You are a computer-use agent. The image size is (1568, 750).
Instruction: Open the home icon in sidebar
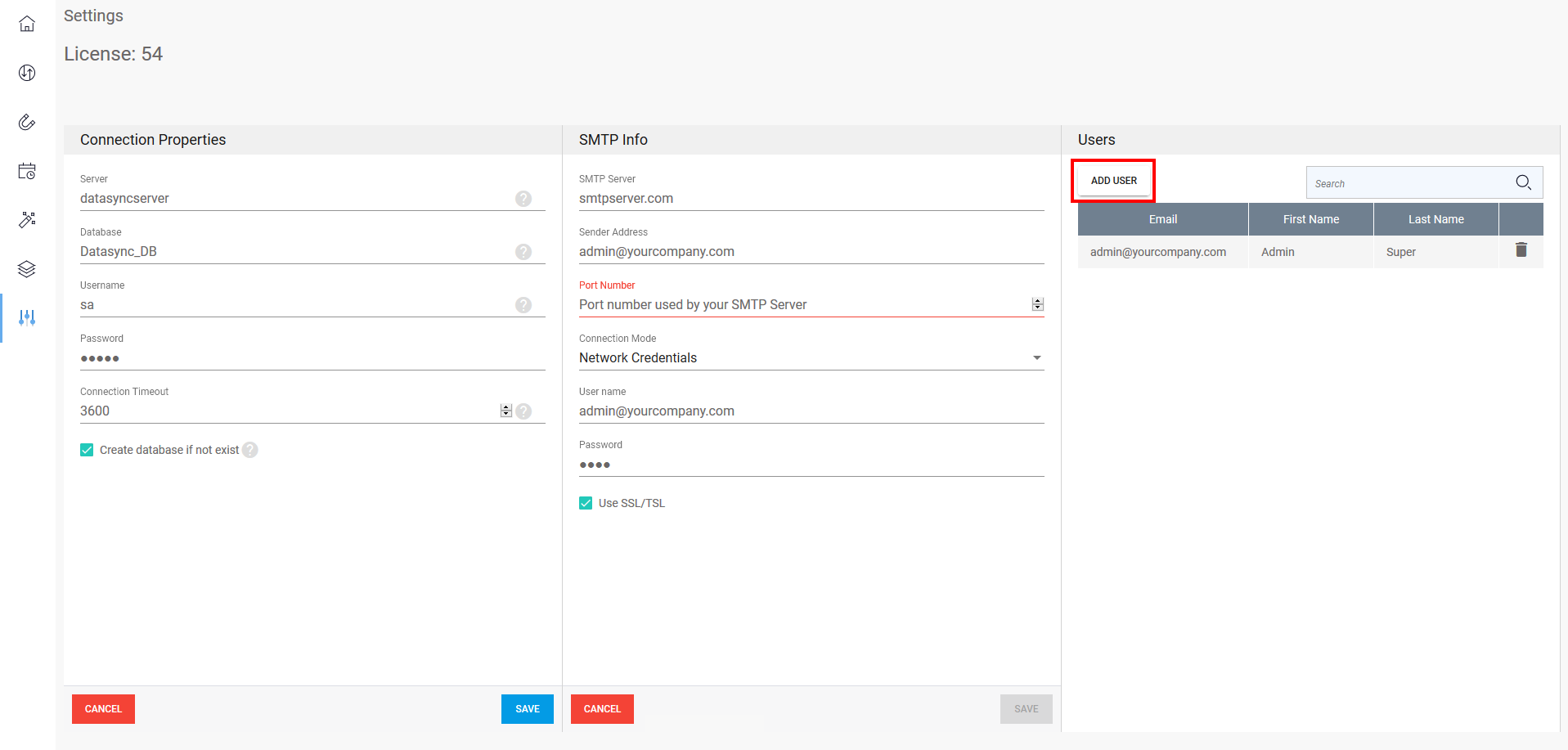point(27,24)
